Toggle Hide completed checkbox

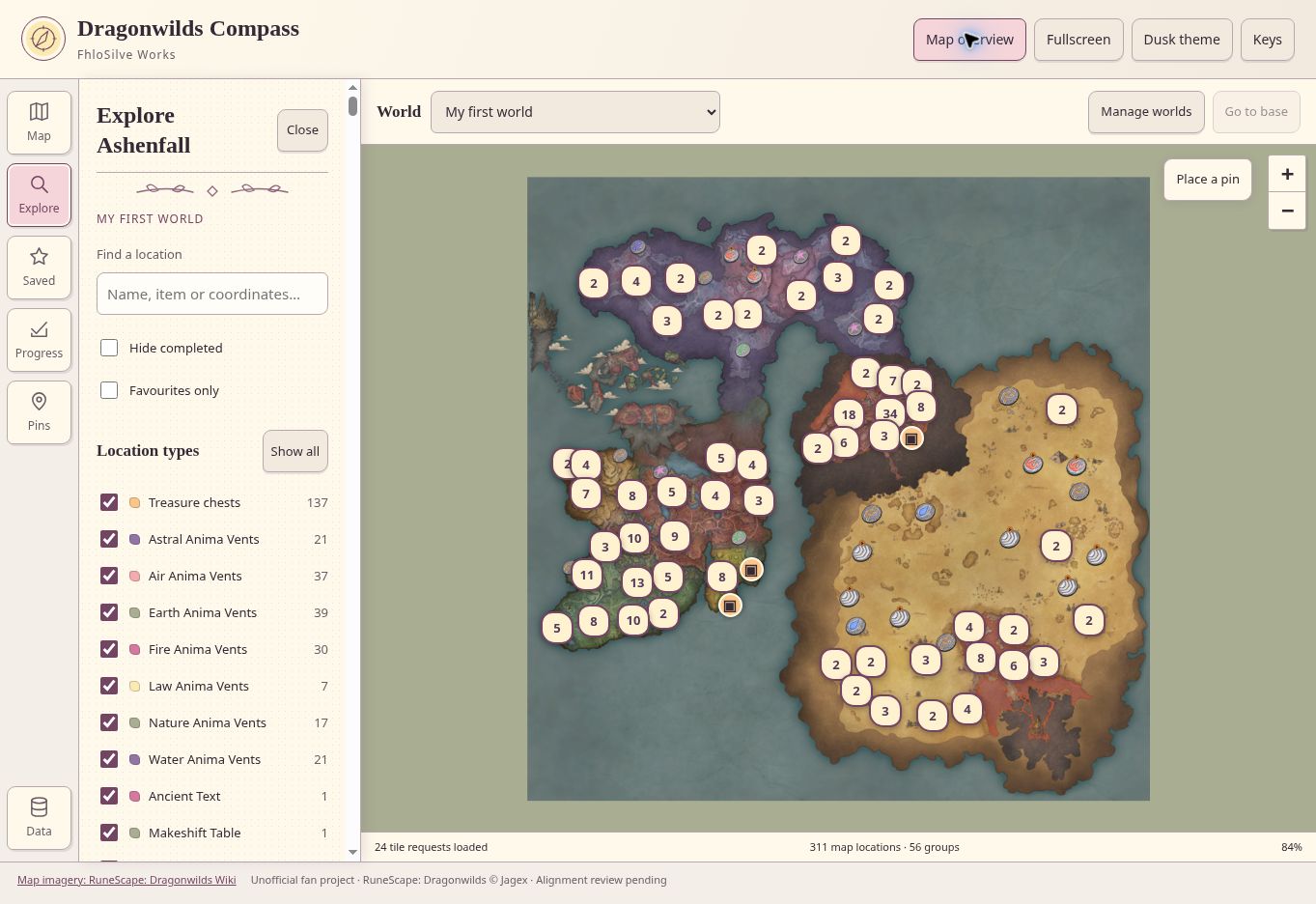(109, 348)
